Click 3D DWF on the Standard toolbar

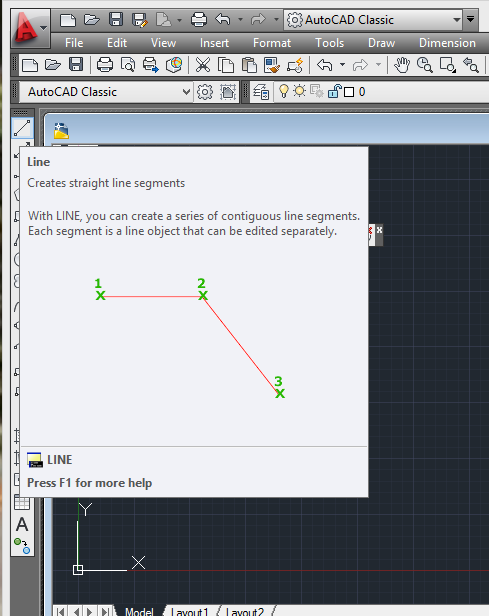[x=174, y=65]
